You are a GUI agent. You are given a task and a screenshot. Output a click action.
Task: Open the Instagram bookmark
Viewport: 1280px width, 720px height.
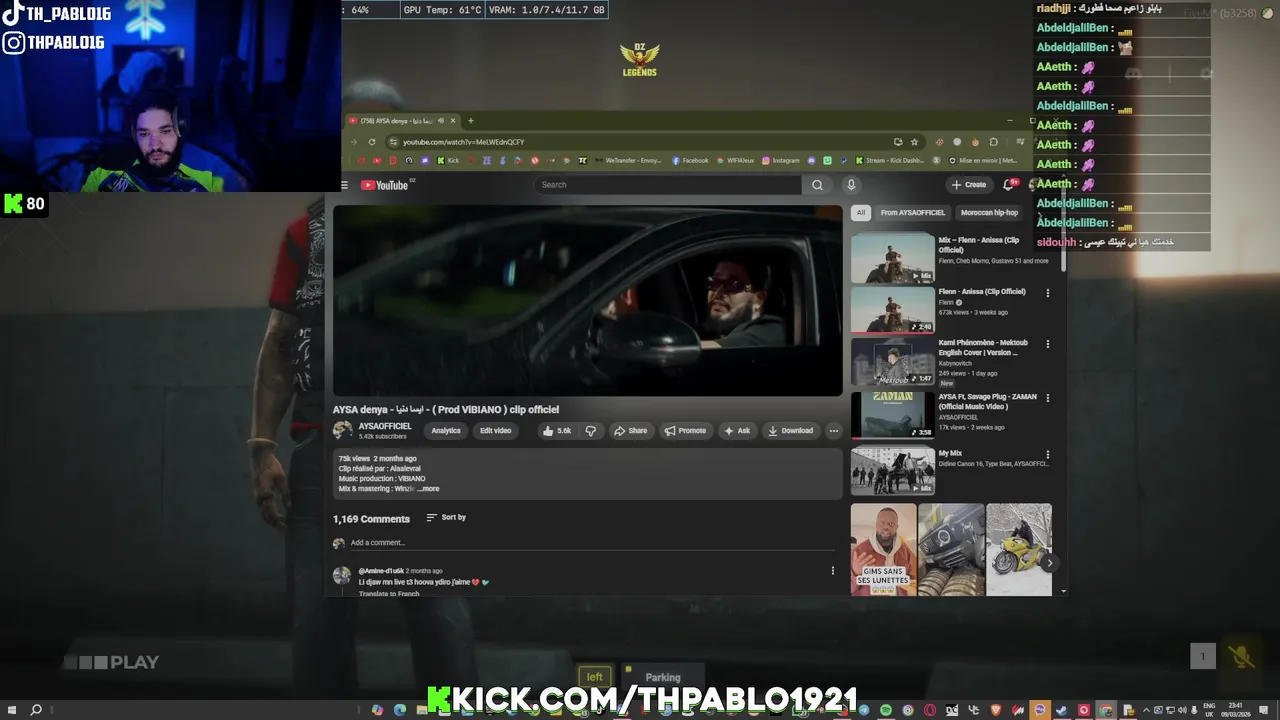[x=781, y=160]
